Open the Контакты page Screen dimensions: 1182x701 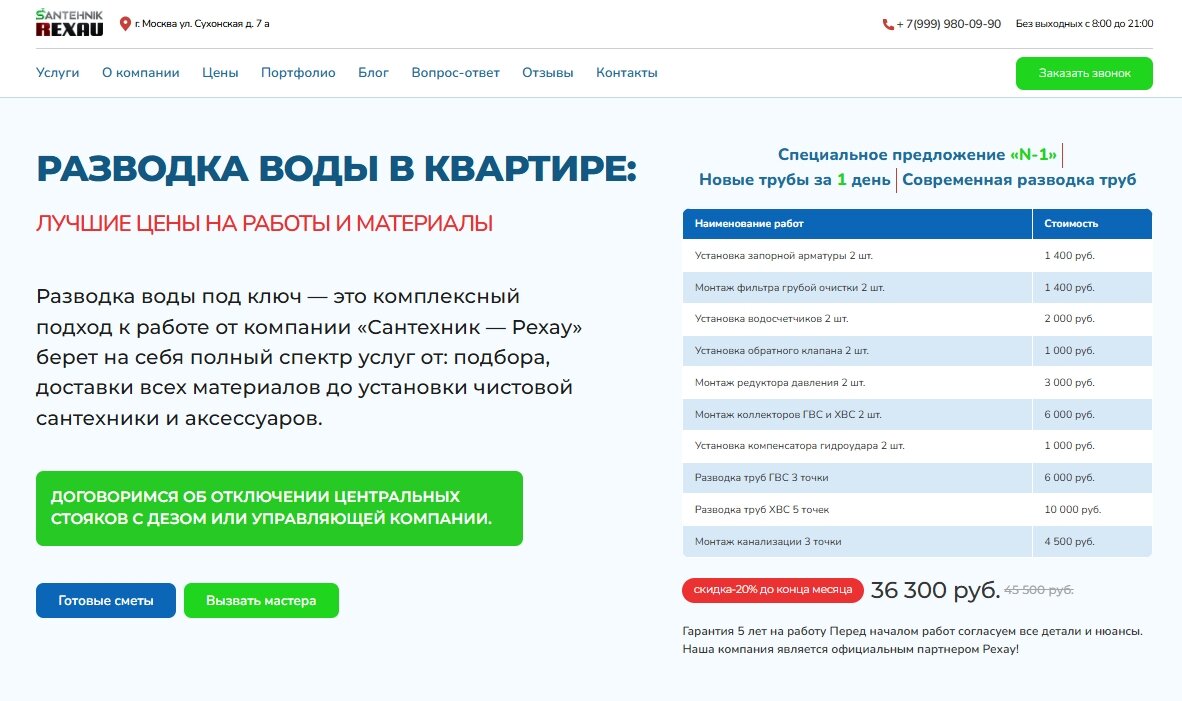626,73
